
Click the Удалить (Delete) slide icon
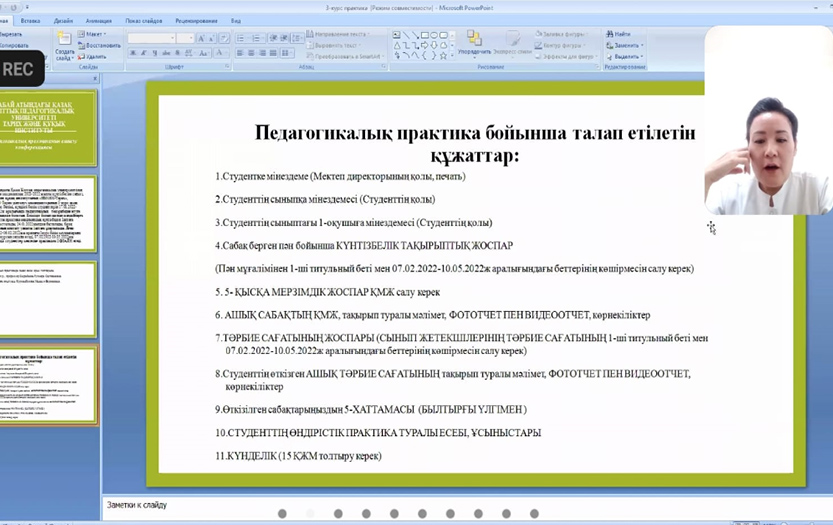point(94,56)
